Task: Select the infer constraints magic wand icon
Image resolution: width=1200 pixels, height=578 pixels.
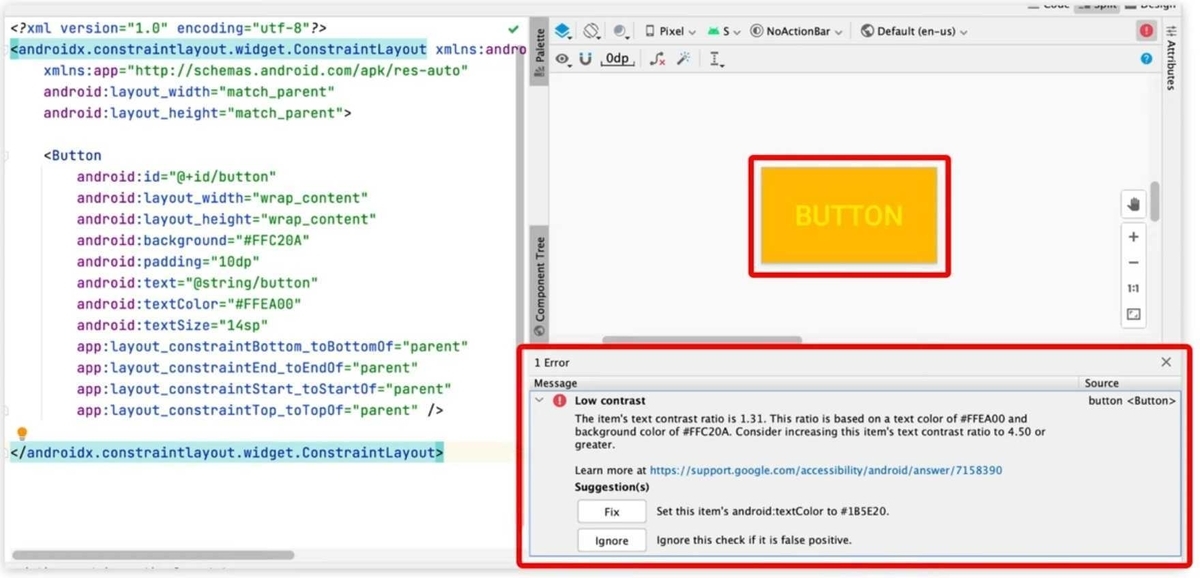Action: (684, 58)
